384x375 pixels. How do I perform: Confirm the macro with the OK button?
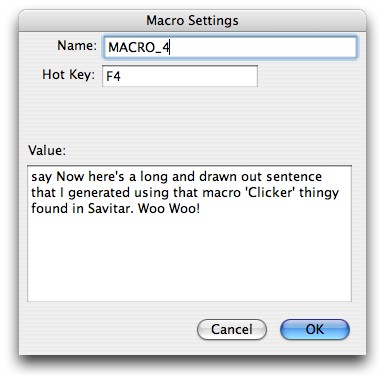pyautogui.click(x=315, y=329)
